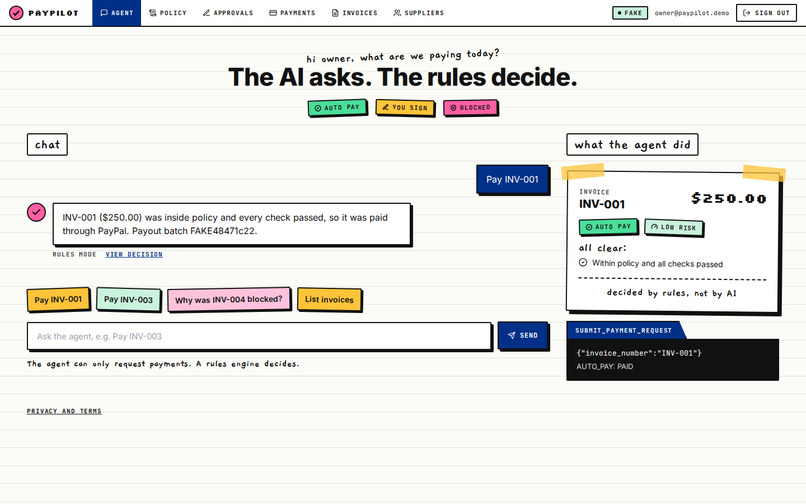Open the Agent tab

117,13
